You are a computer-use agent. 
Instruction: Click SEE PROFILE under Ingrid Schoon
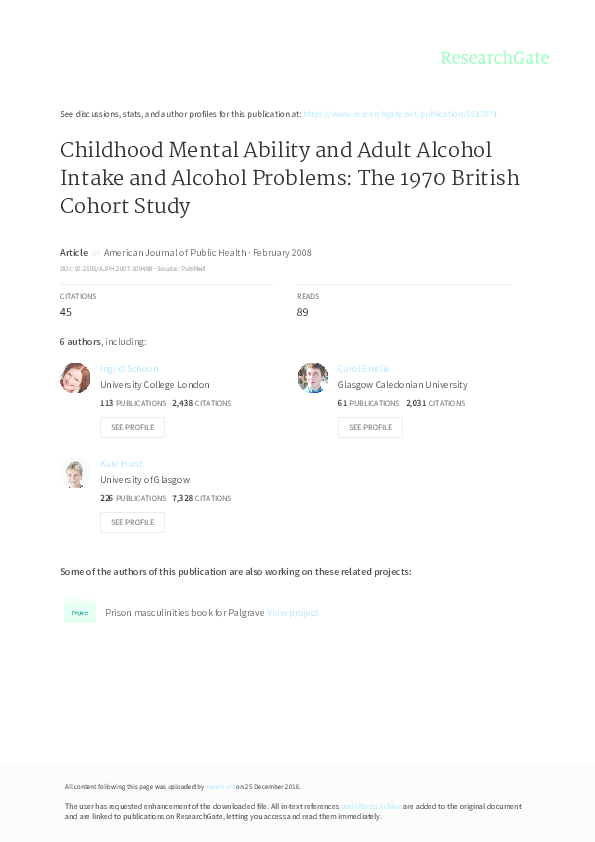[132, 427]
